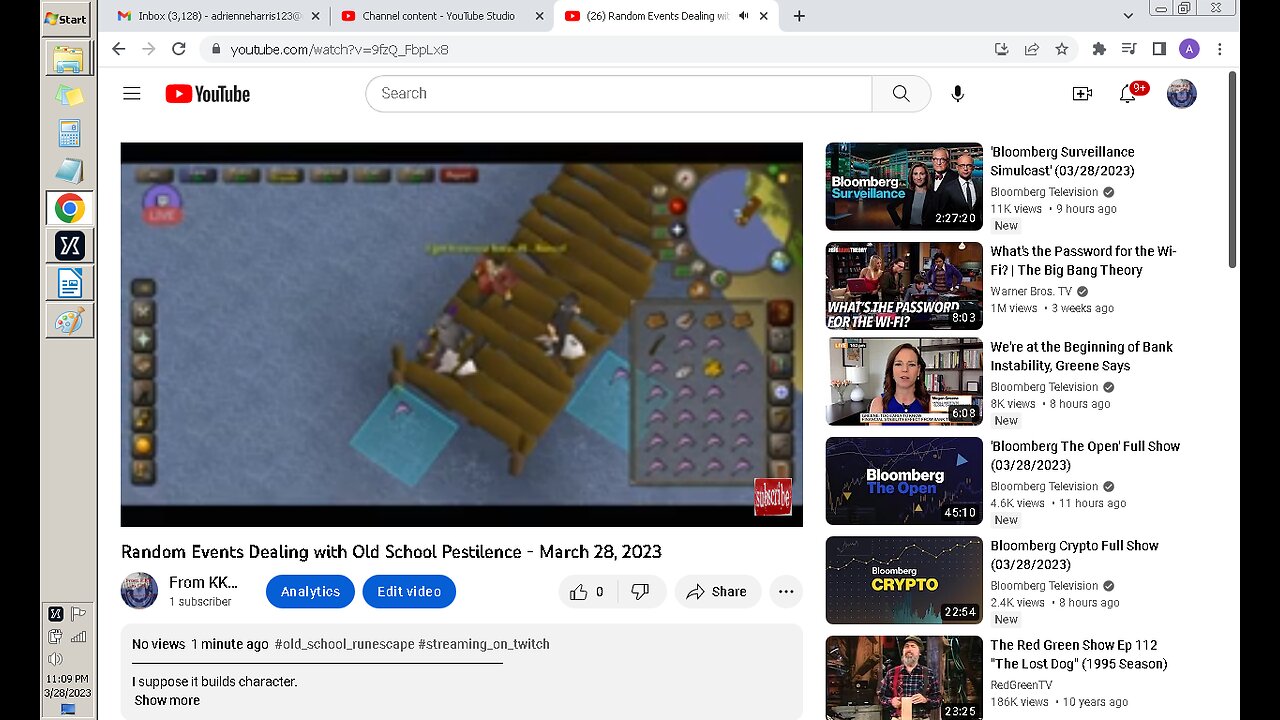Visit the Warner Bros. TV channel

[1030, 291]
